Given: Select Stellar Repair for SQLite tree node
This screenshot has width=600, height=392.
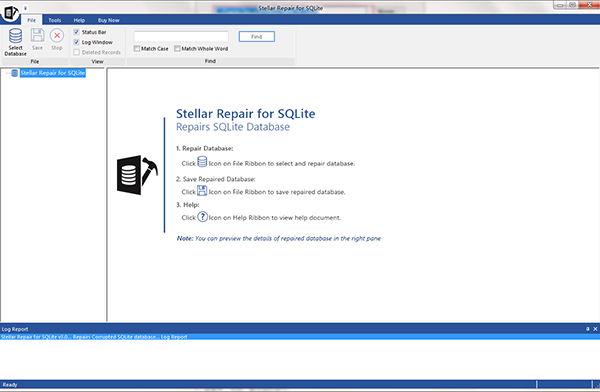Looking at the screenshot, I should coord(53,73).
